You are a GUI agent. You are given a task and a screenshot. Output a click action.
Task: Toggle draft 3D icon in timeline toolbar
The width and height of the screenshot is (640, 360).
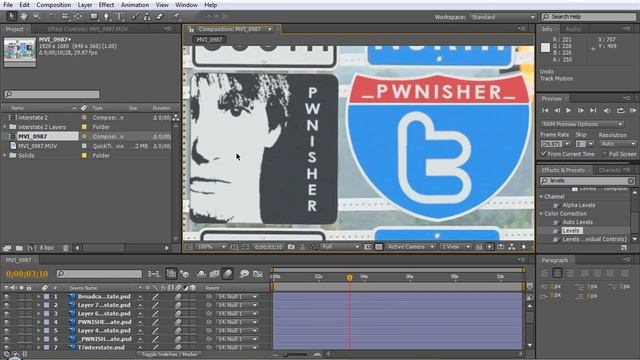click(x=185, y=274)
